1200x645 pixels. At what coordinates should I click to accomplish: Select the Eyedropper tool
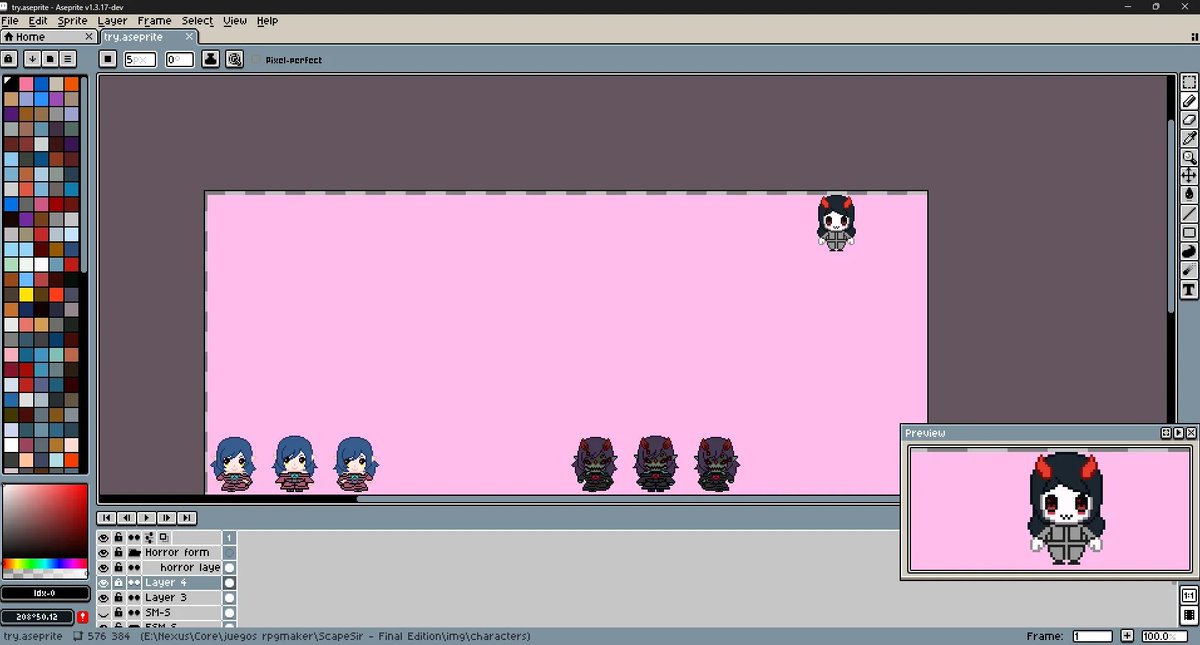coord(1189,138)
